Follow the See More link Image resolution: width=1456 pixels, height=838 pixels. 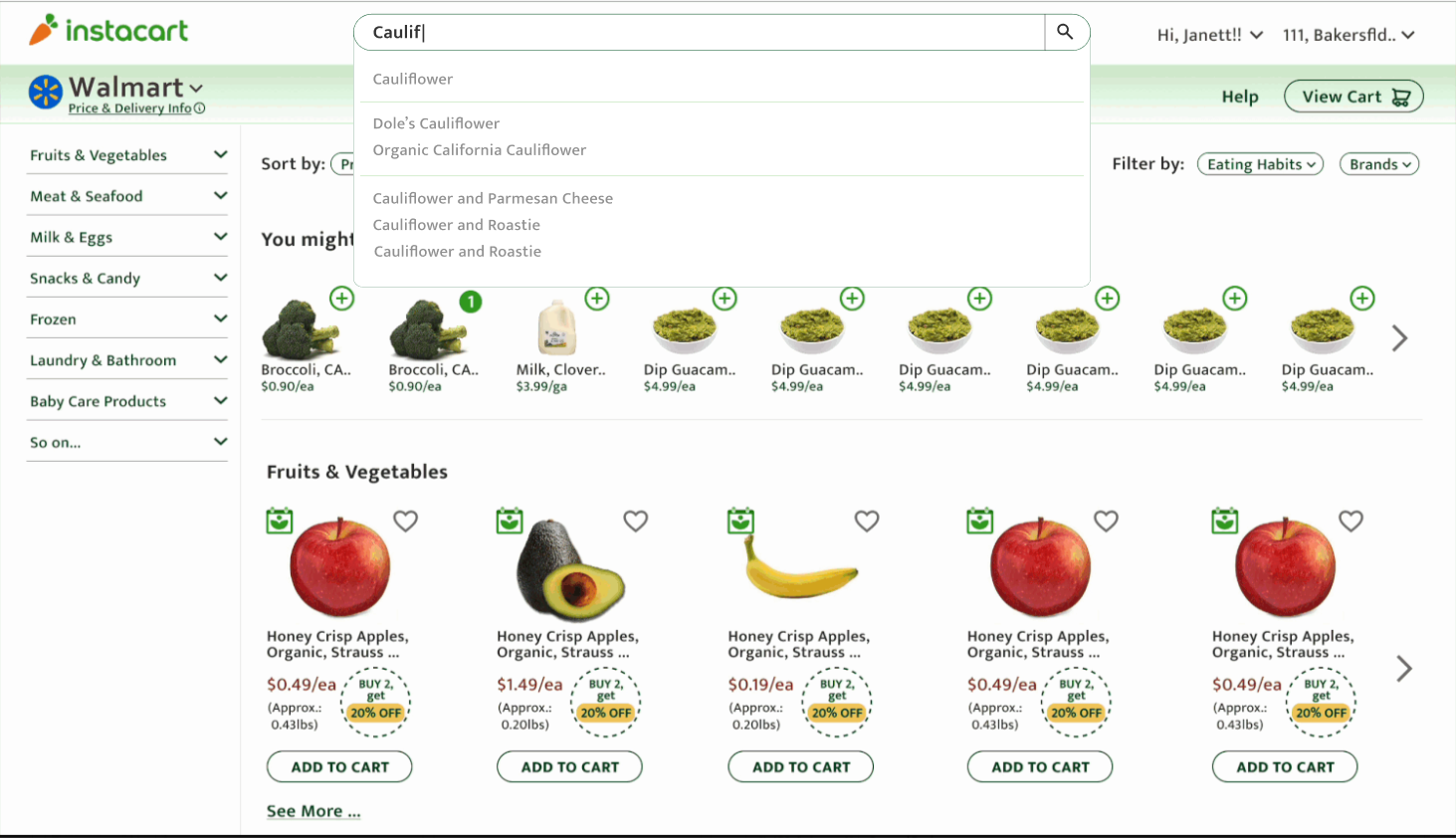(313, 811)
